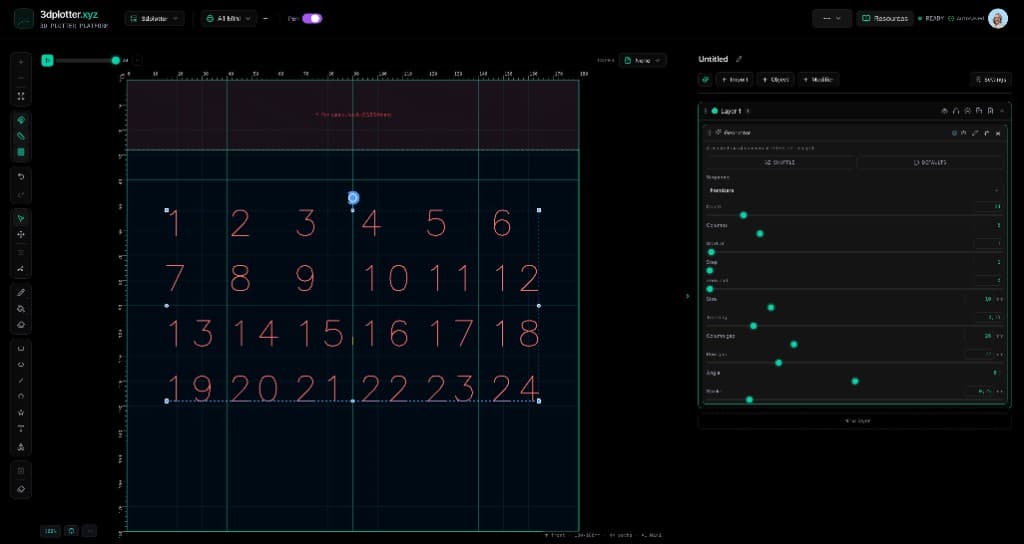Click the Layer 1 drag handle dots
1024x544 pixels.
706,111
